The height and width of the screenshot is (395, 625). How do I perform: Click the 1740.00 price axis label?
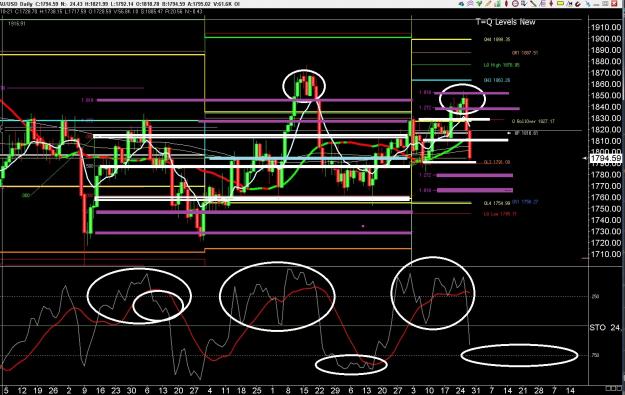pos(605,220)
